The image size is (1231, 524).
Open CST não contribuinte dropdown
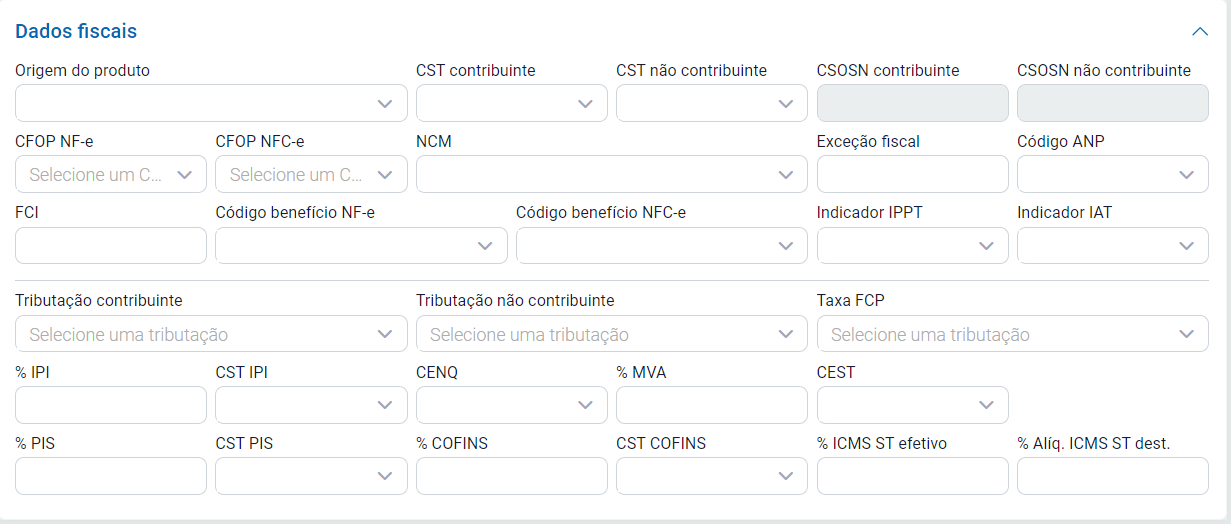pyautogui.click(x=711, y=103)
